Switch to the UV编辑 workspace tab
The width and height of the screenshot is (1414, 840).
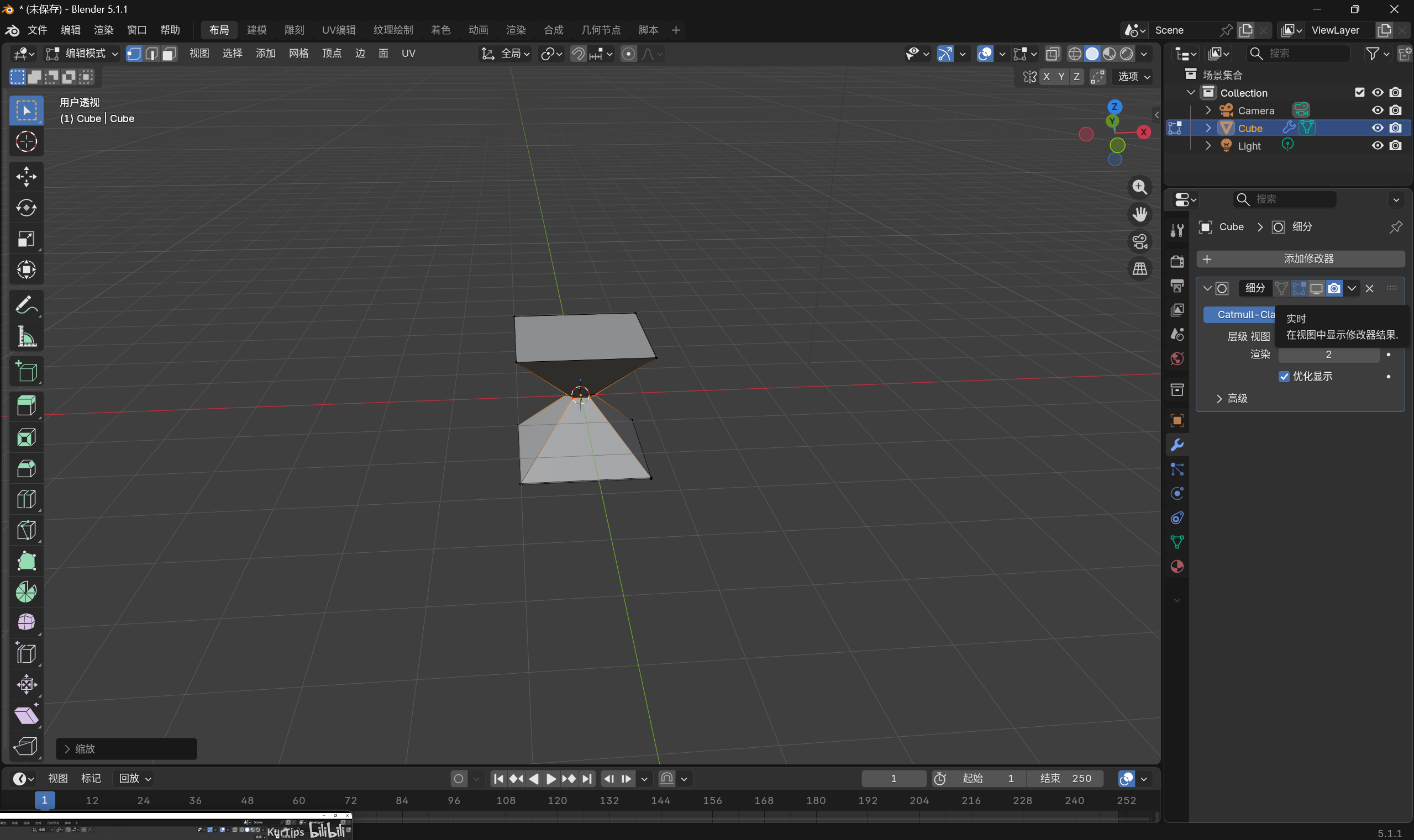[339, 30]
